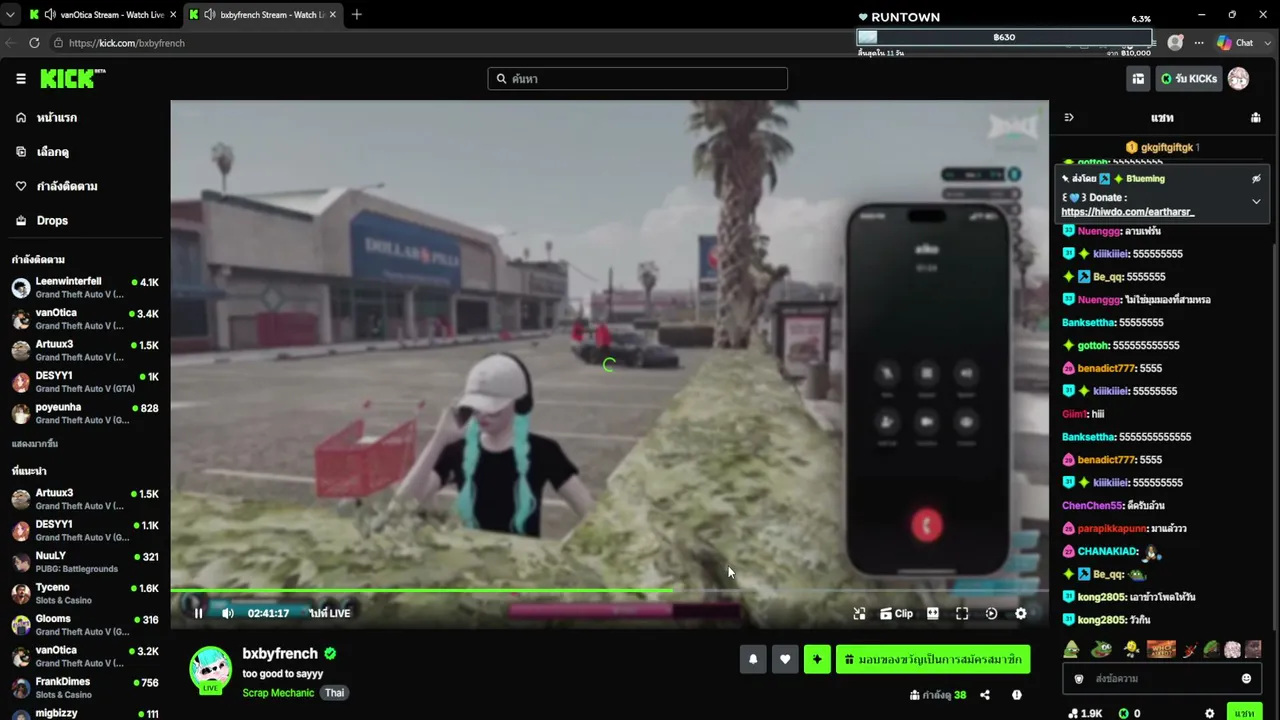Open the browser three-dot menu
1280x720 pixels.
[1199, 43]
